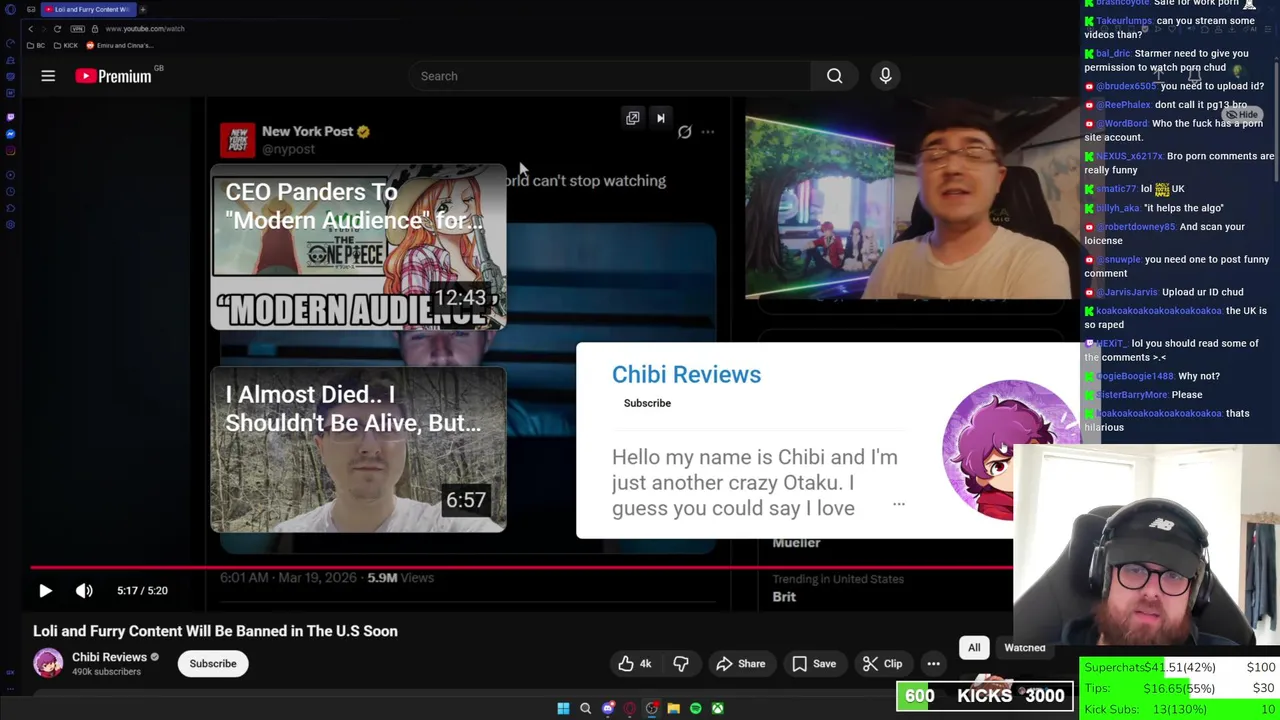Open Spotify from the taskbar
Viewport: 1280px width, 720px height.
click(696, 708)
